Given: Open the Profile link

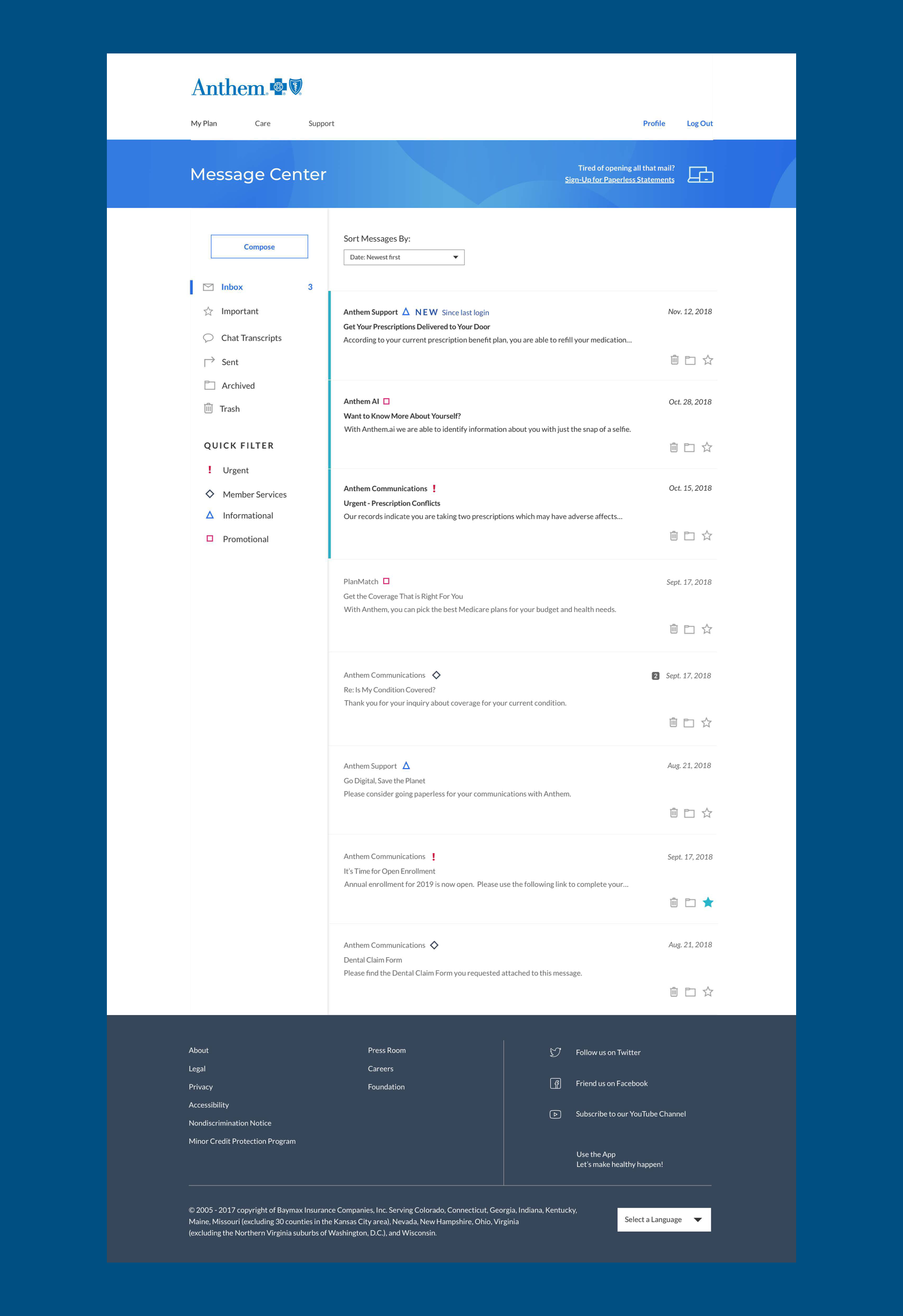Looking at the screenshot, I should pos(654,123).
